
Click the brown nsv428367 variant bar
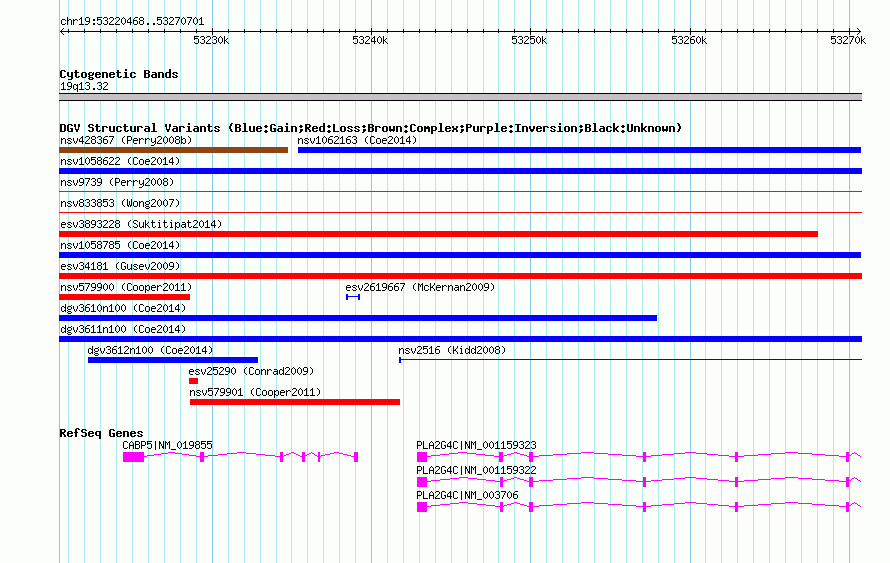[173, 150]
